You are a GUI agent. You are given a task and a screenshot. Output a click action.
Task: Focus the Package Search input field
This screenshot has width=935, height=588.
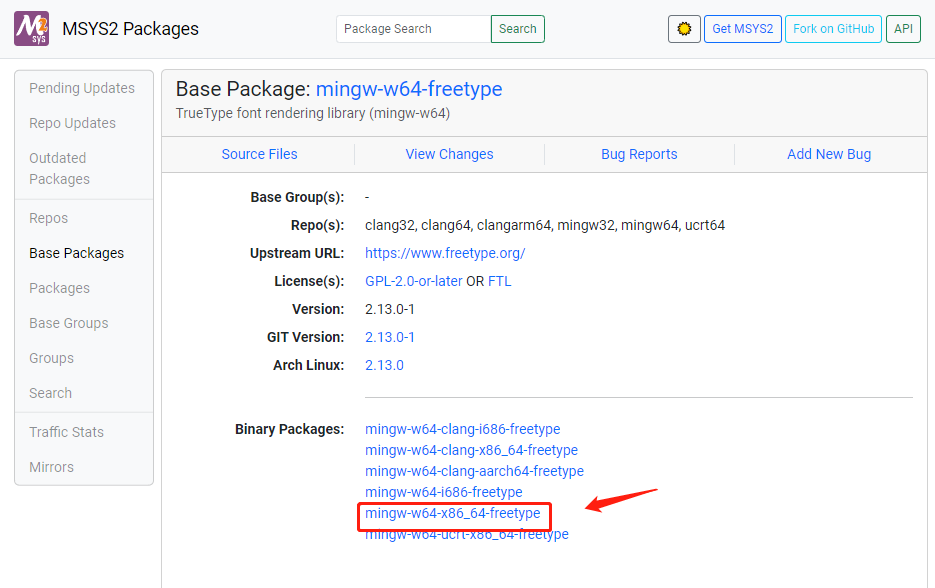[413, 29]
